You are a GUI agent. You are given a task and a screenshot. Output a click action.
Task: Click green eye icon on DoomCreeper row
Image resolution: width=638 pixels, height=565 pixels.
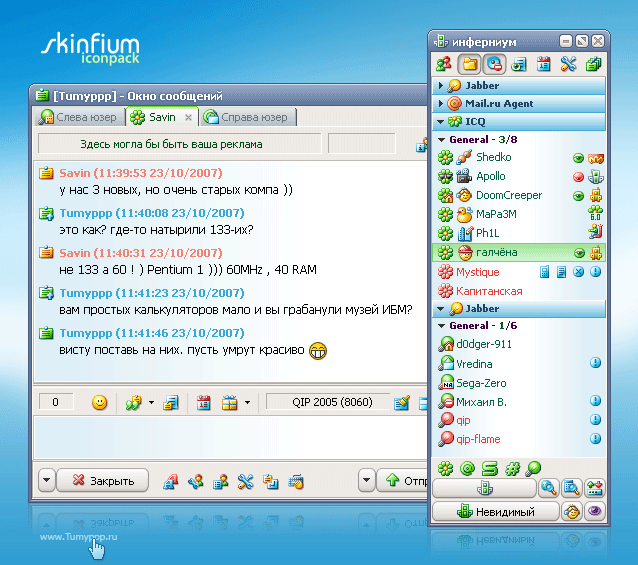tap(578, 196)
